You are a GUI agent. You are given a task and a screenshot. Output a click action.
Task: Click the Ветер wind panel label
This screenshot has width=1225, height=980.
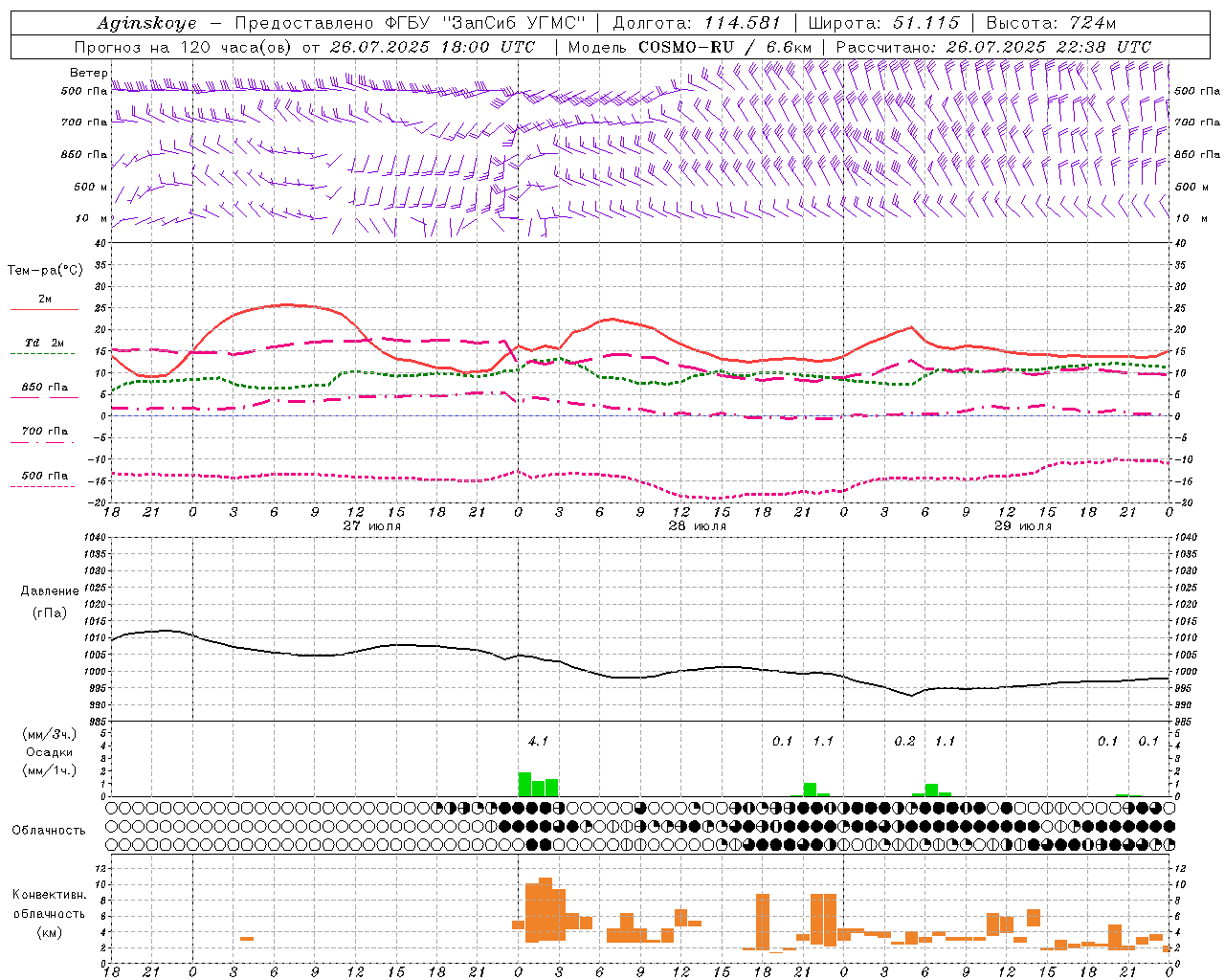pos(88,73)
